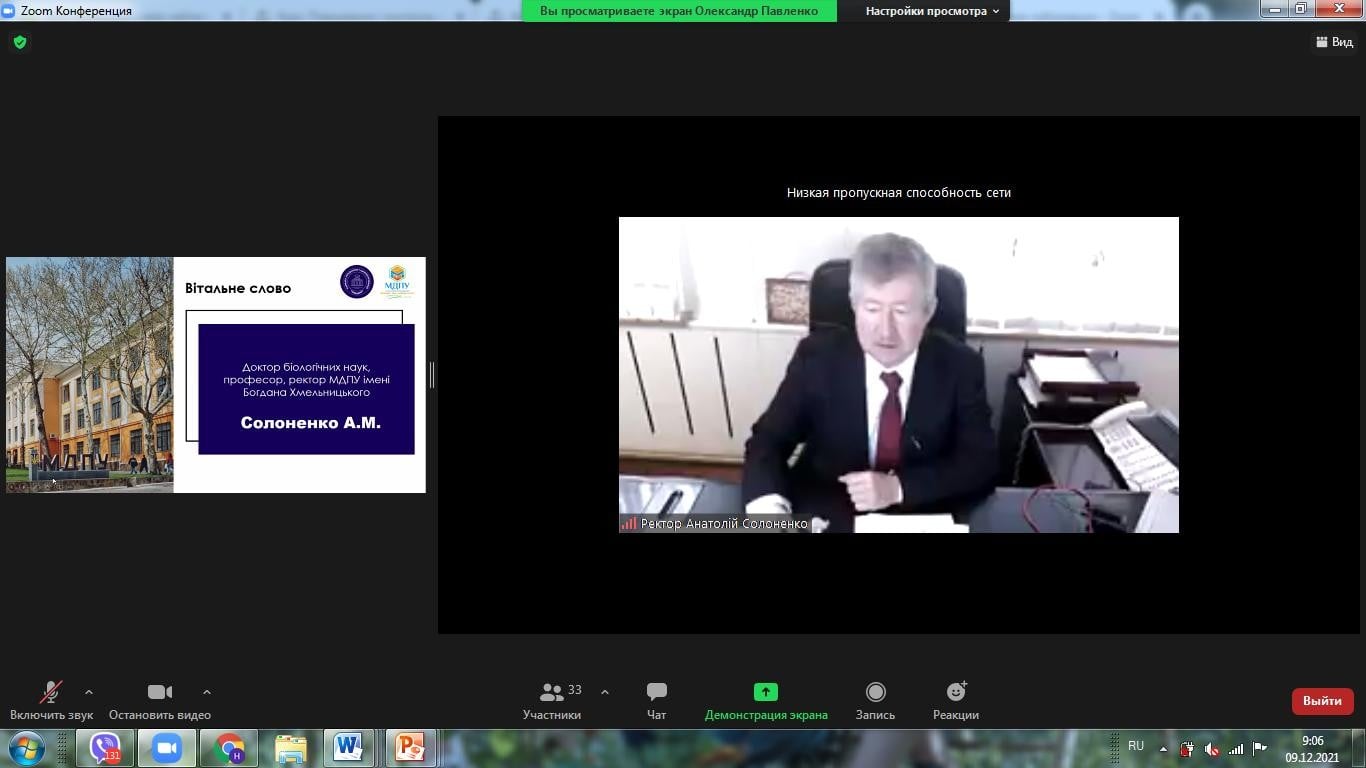Click the shared slide thumbnail with Солоненко А.М.

[x=216, y=375]
